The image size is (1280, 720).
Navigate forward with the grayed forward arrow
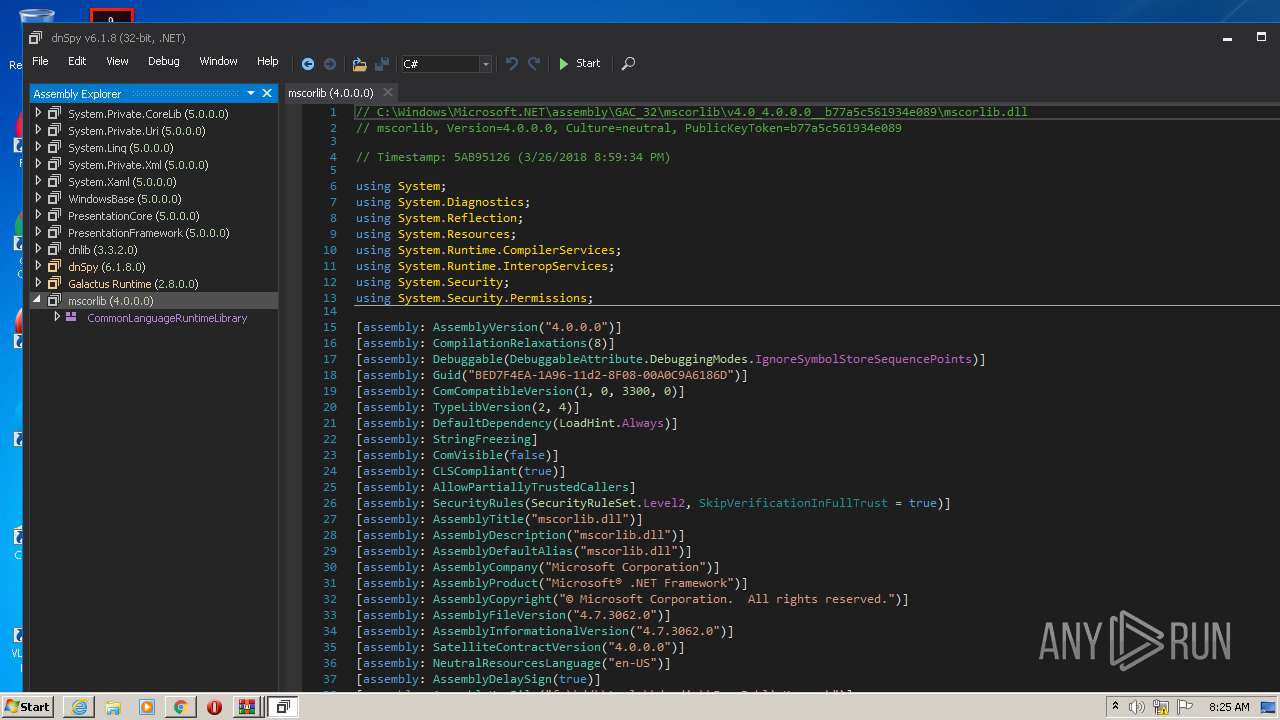(x=330, y=63)
